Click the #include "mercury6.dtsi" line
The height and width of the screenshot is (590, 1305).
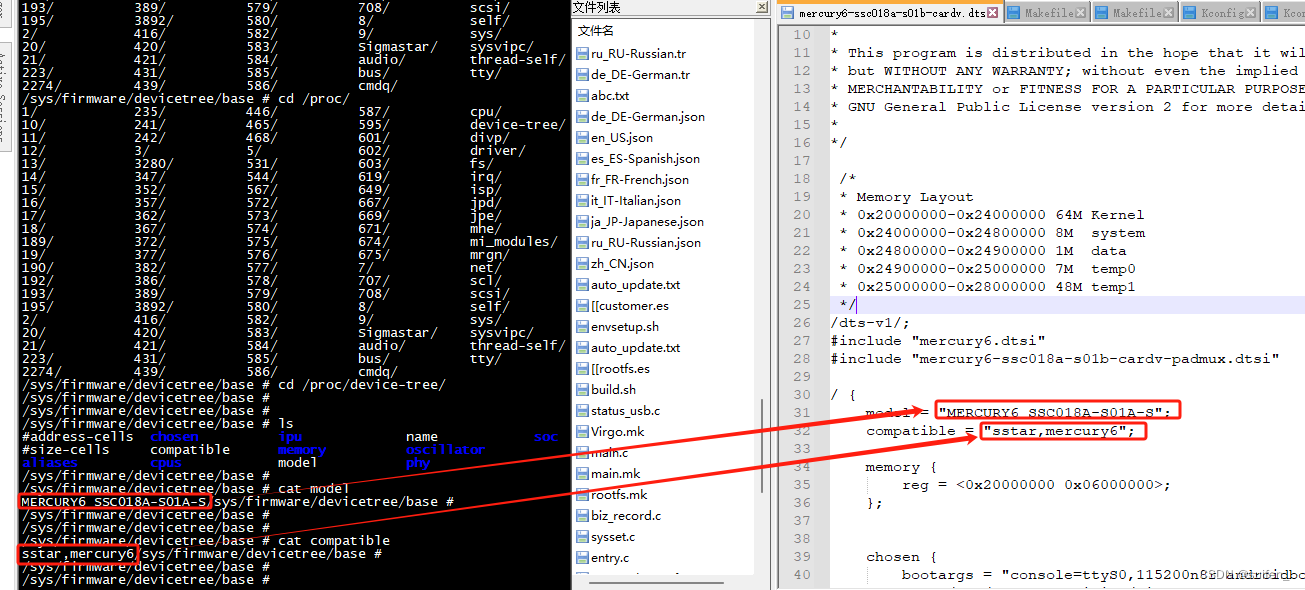click(x=938, y=341)
